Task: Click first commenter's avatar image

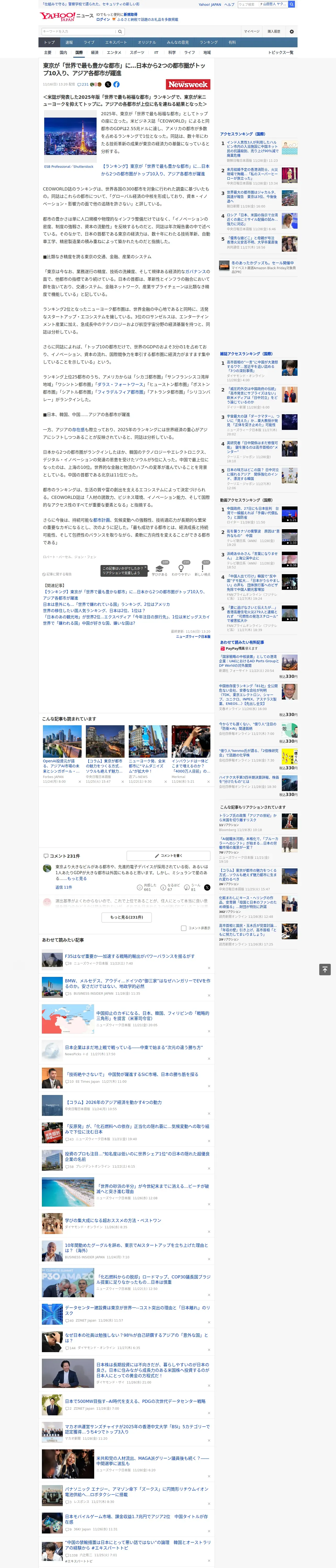Action: pyautogui.click(x=46, y=868)
